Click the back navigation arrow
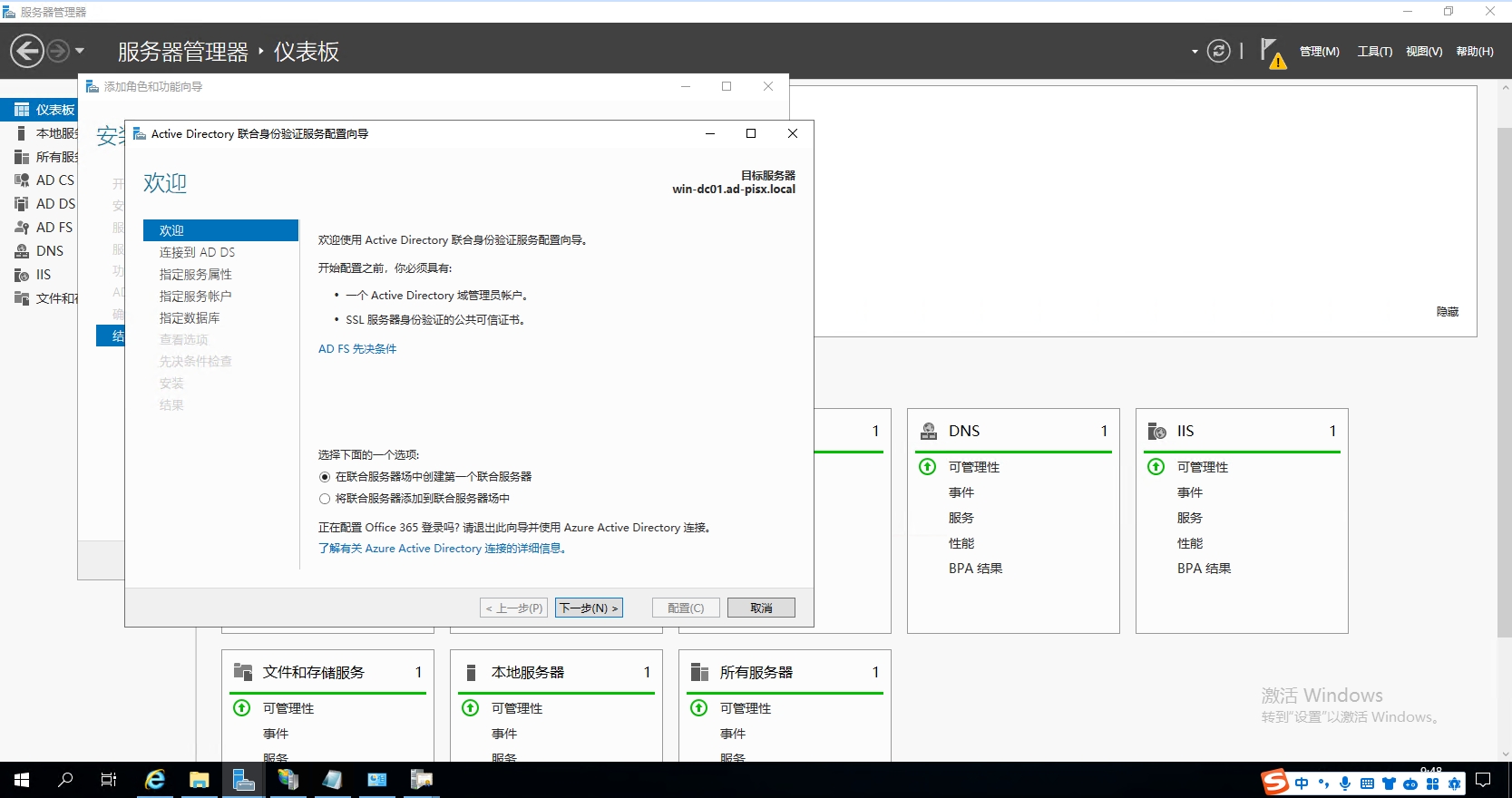This screenshot has width=1512, height=798. point(27,51)
